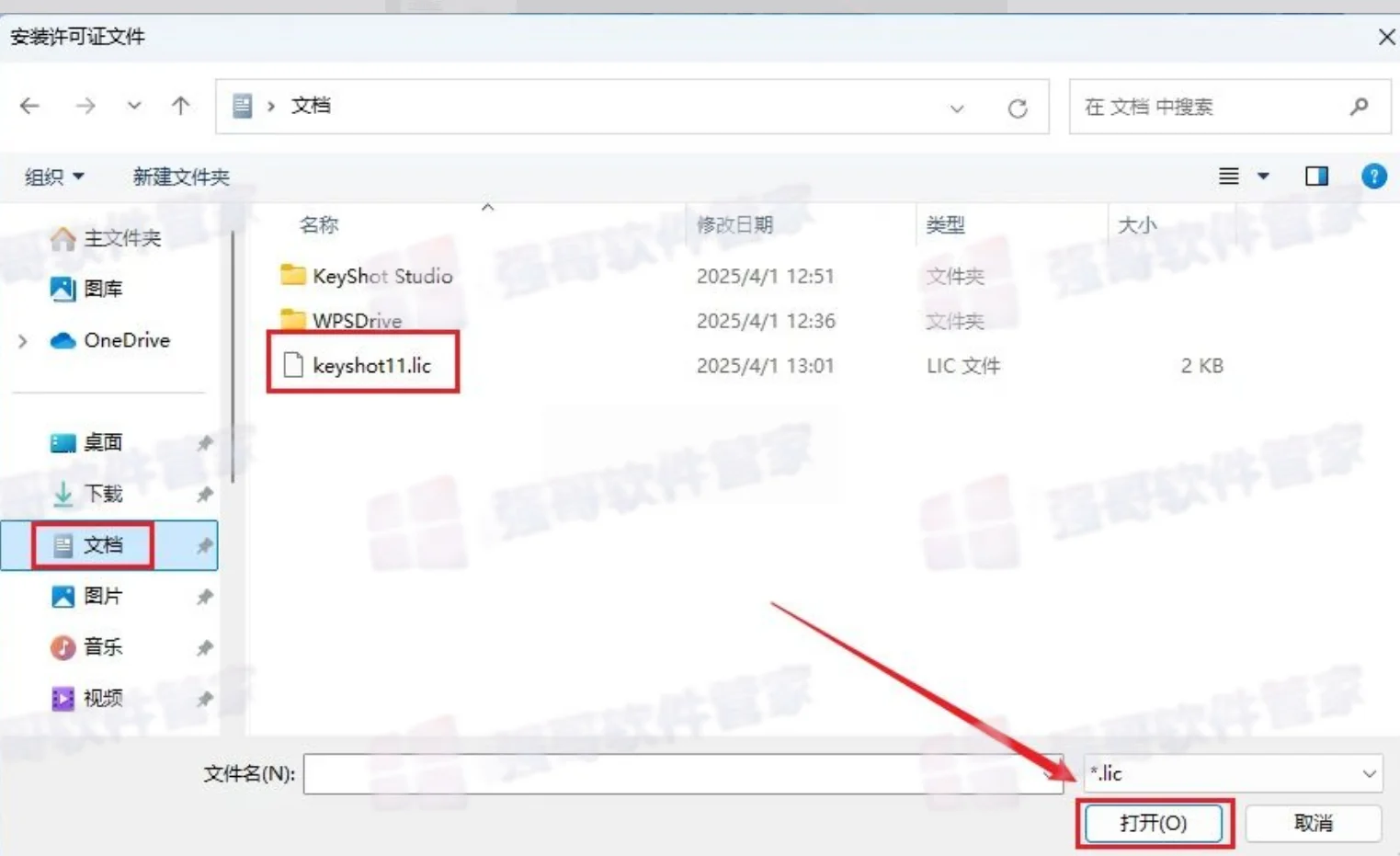Click the pin icon beside 视频

pyautogui.click(x=204, y=700)
